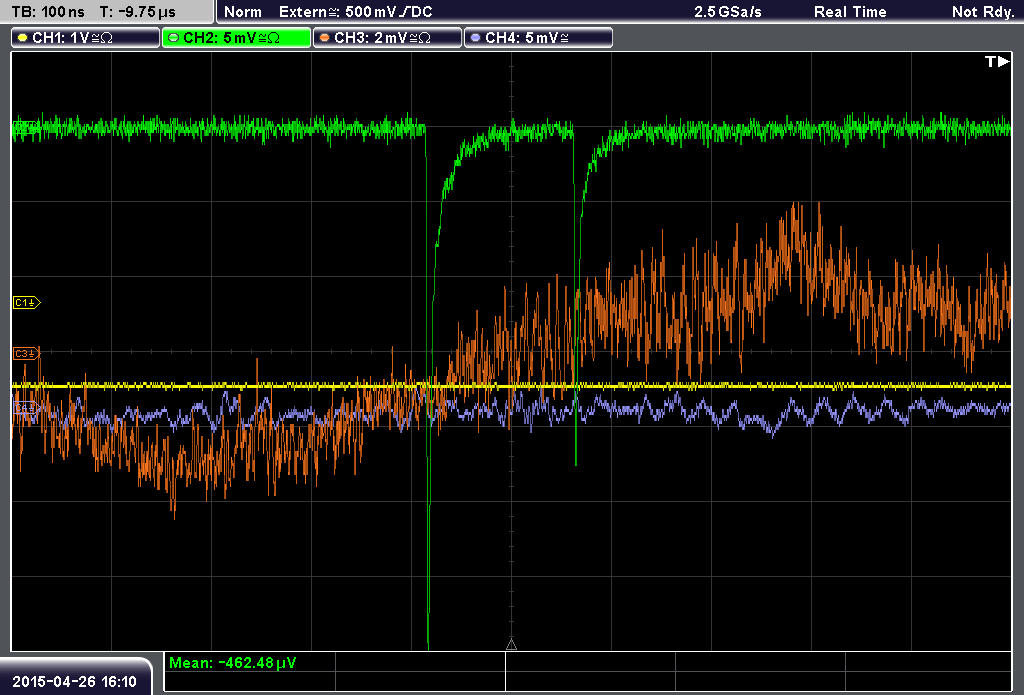
Task: Click the T trigger arrow marker
Action: tap(997, 61)
